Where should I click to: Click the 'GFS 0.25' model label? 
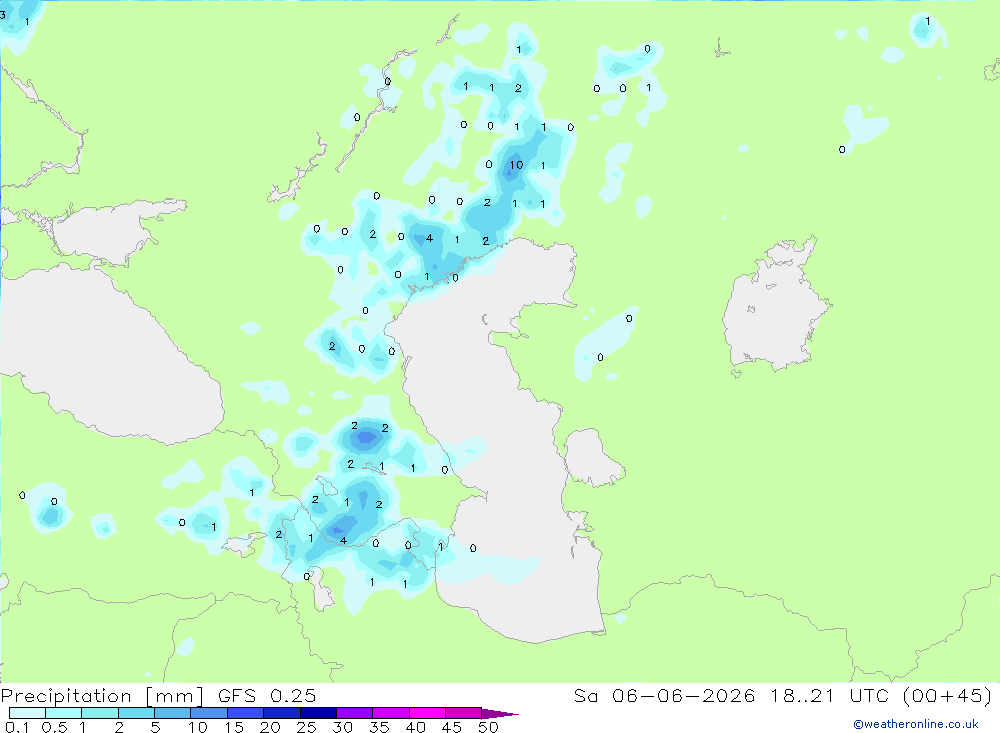click(x=267, y=695)
